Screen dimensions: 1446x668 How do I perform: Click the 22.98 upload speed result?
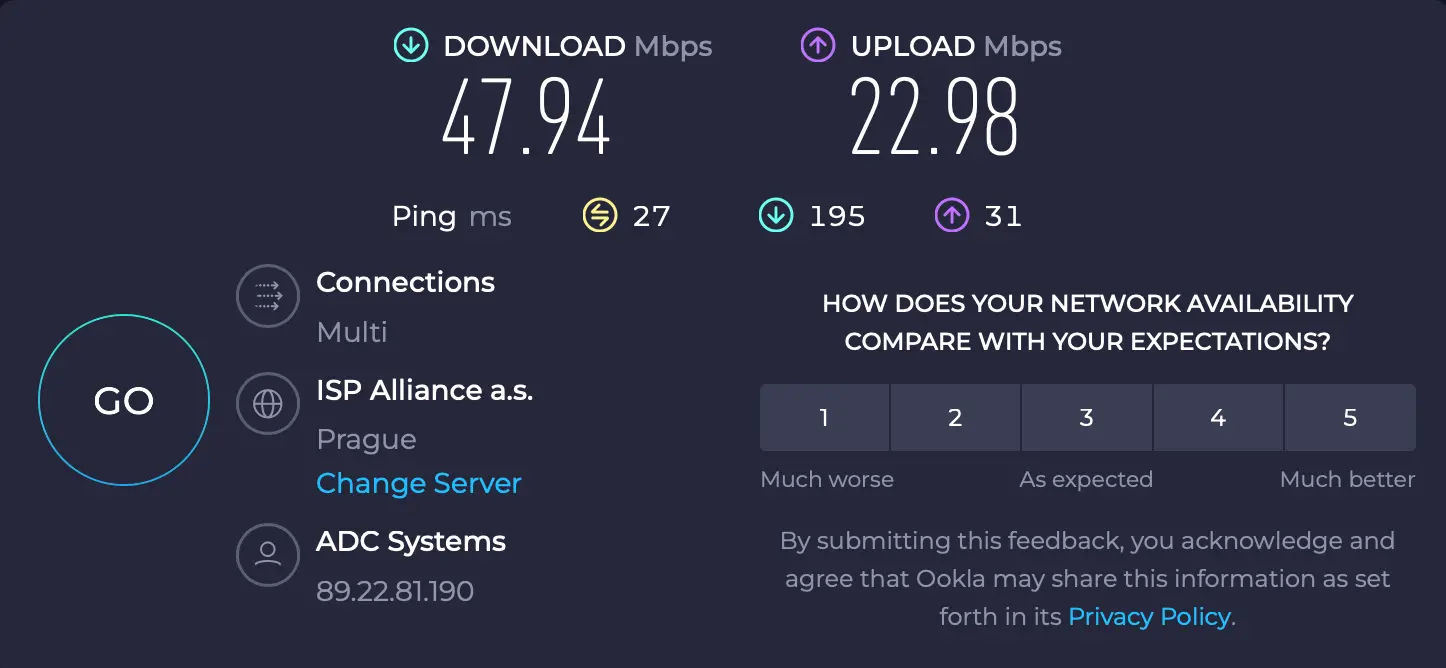pos(934,118)
